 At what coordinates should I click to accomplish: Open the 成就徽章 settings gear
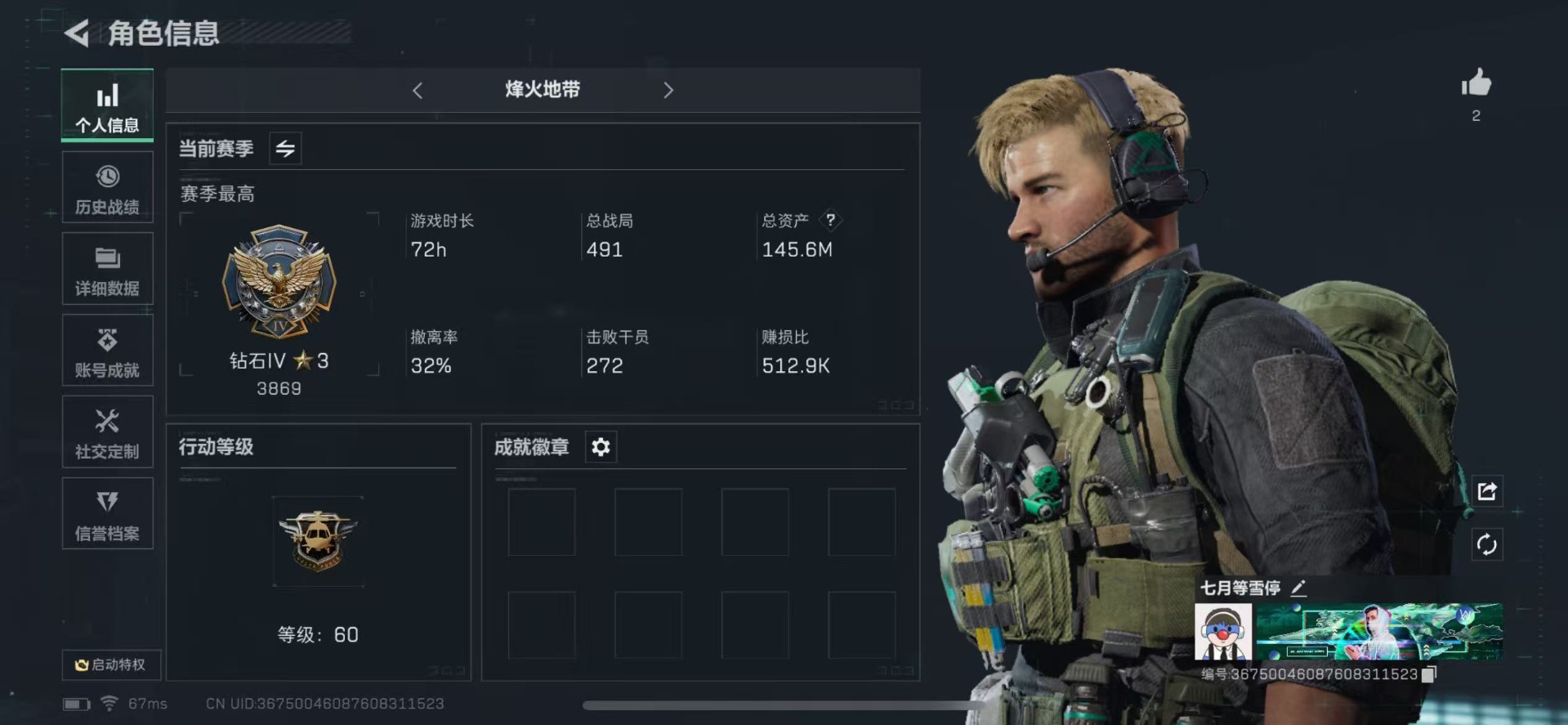pyautogui.click(x=601, y=447)
